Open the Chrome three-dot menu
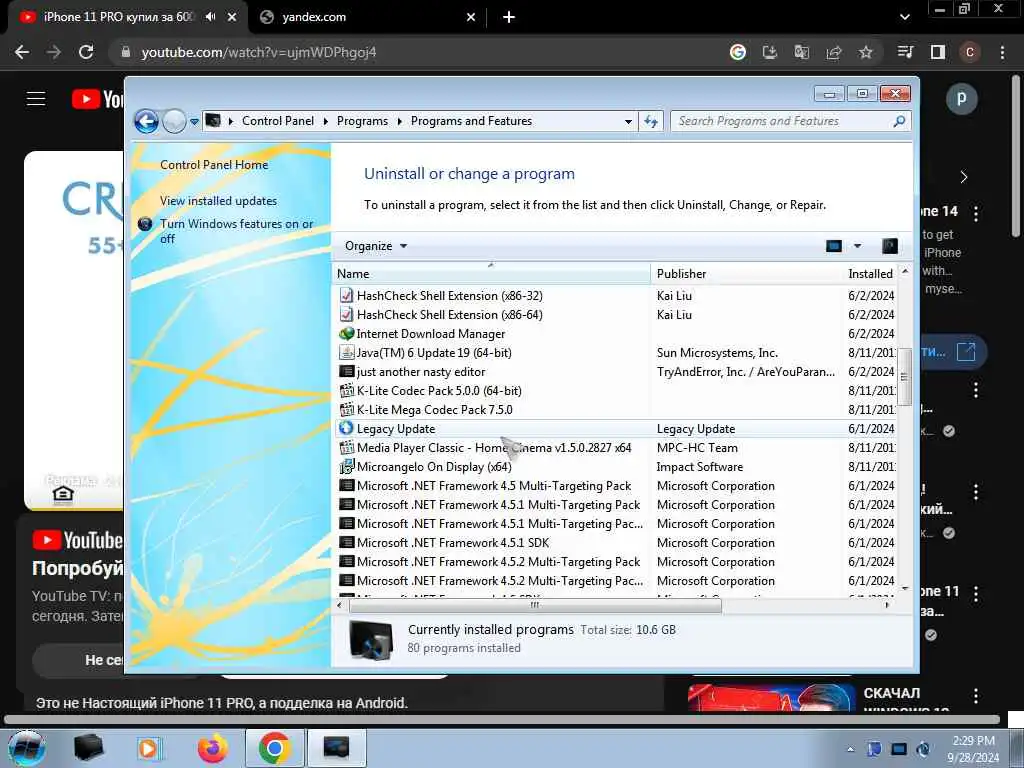 click(x=1002, y=52)
